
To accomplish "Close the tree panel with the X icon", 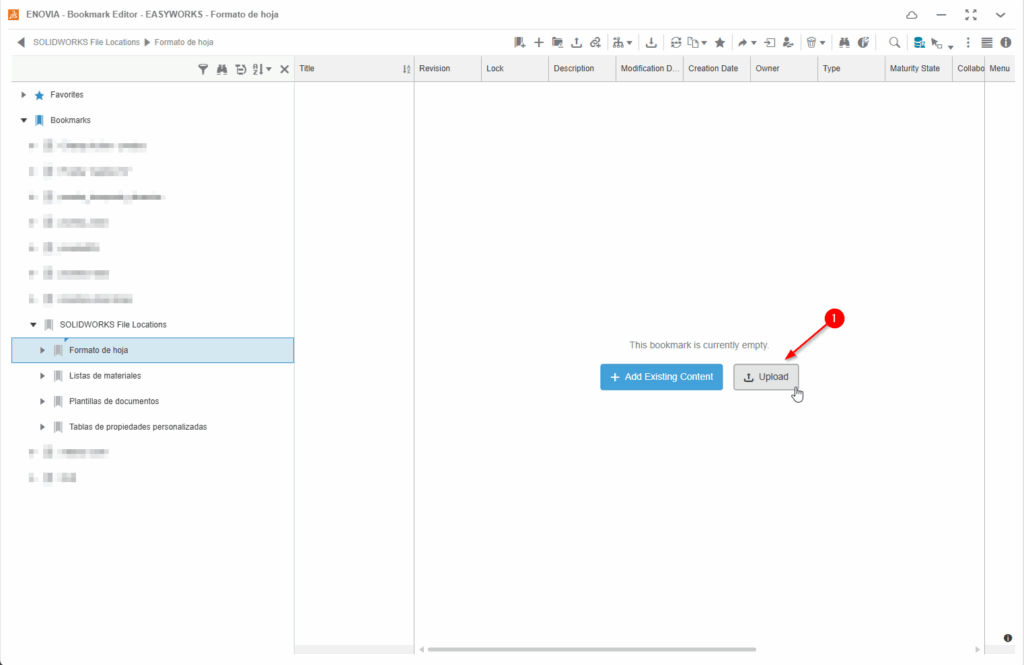I will [284, 69].
